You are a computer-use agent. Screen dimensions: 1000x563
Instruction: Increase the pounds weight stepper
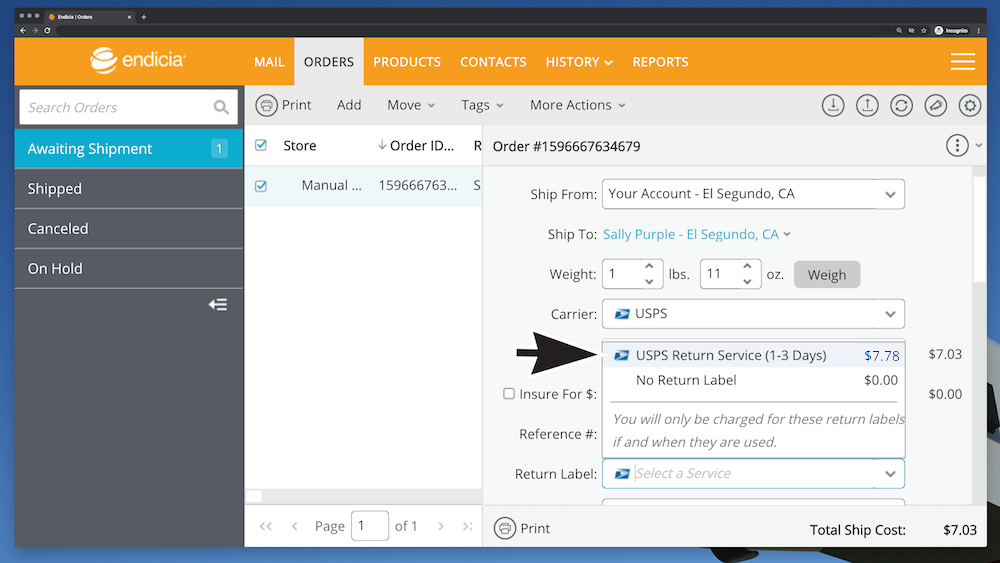tap(649, 266)
